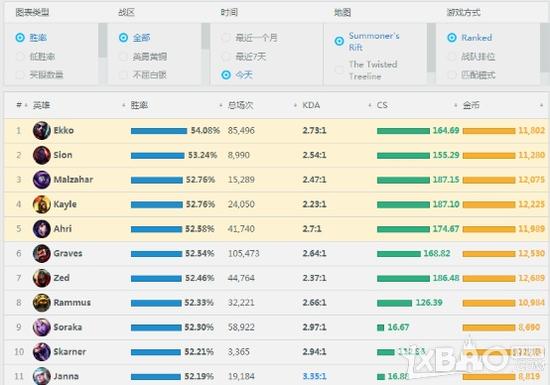
Task: Click the chart type list scrollbar
Action: pos(103,40)
